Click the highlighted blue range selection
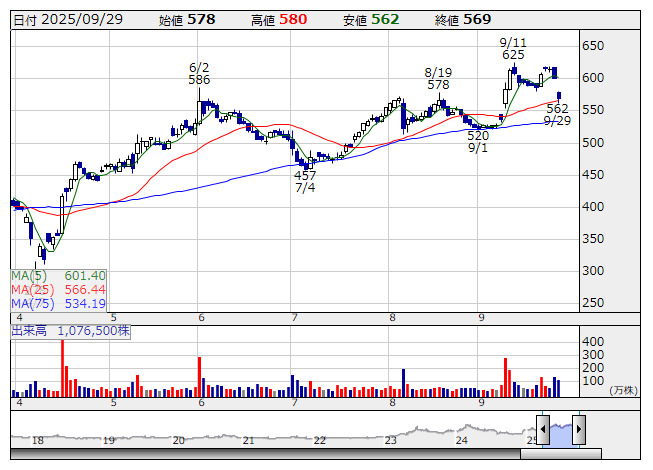Image resolution: width=653 pixels, height=470 pixels. [x=561, y=434]
